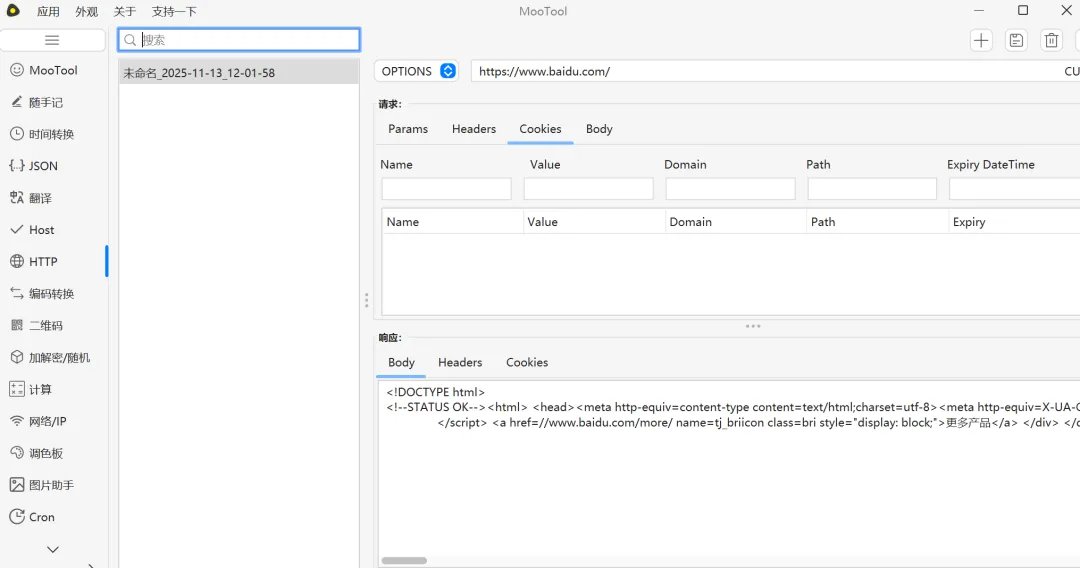This screenshot has height=568, width=1080.
Task: Click the vertical splitter handle dots
Action: (366, 299)
